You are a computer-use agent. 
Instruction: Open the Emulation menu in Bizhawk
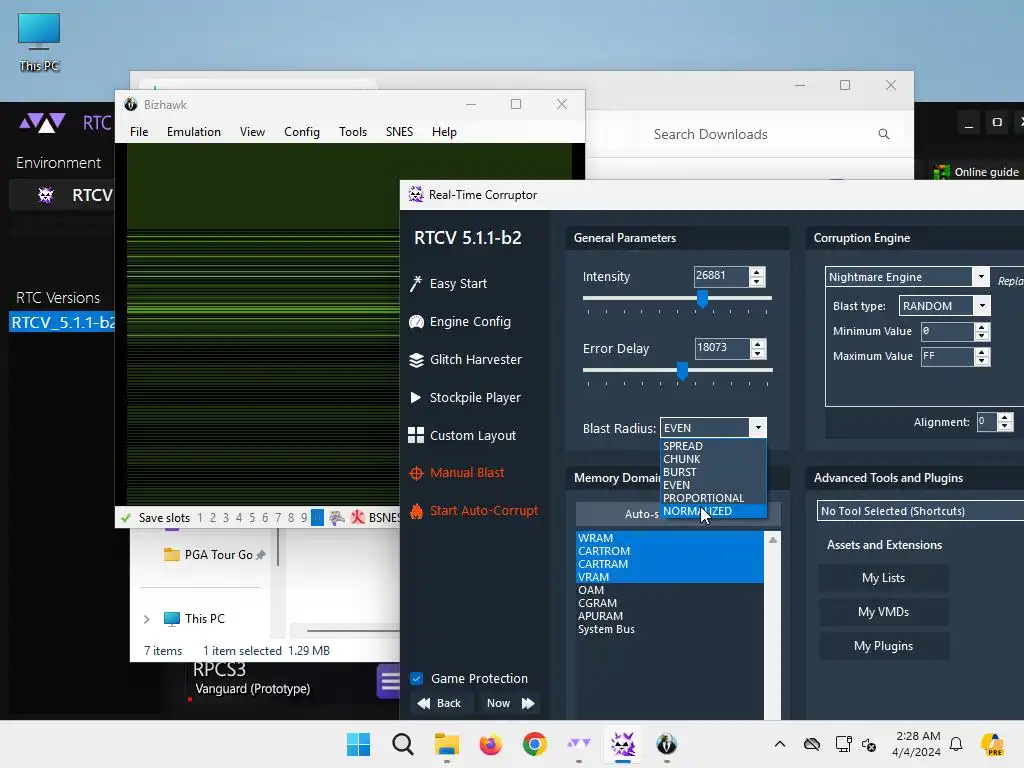(x=194, y=132)
